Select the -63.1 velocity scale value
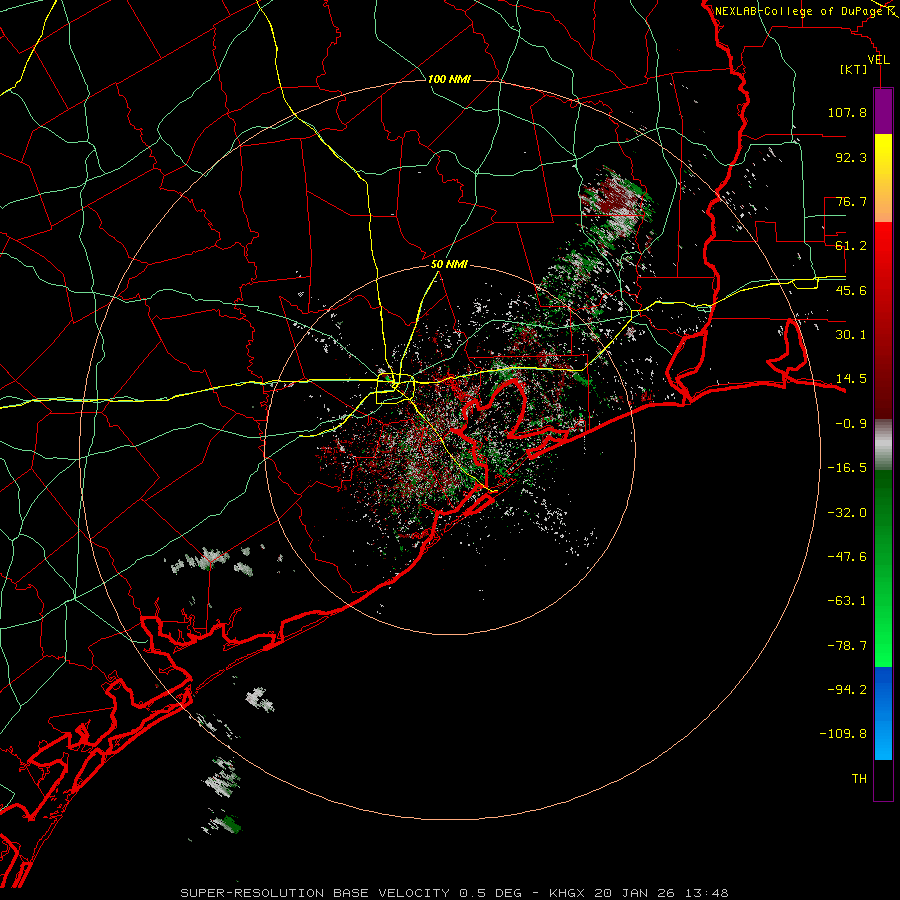The width and height of the screenshot is (900, 900). click(x=847, y=601)
